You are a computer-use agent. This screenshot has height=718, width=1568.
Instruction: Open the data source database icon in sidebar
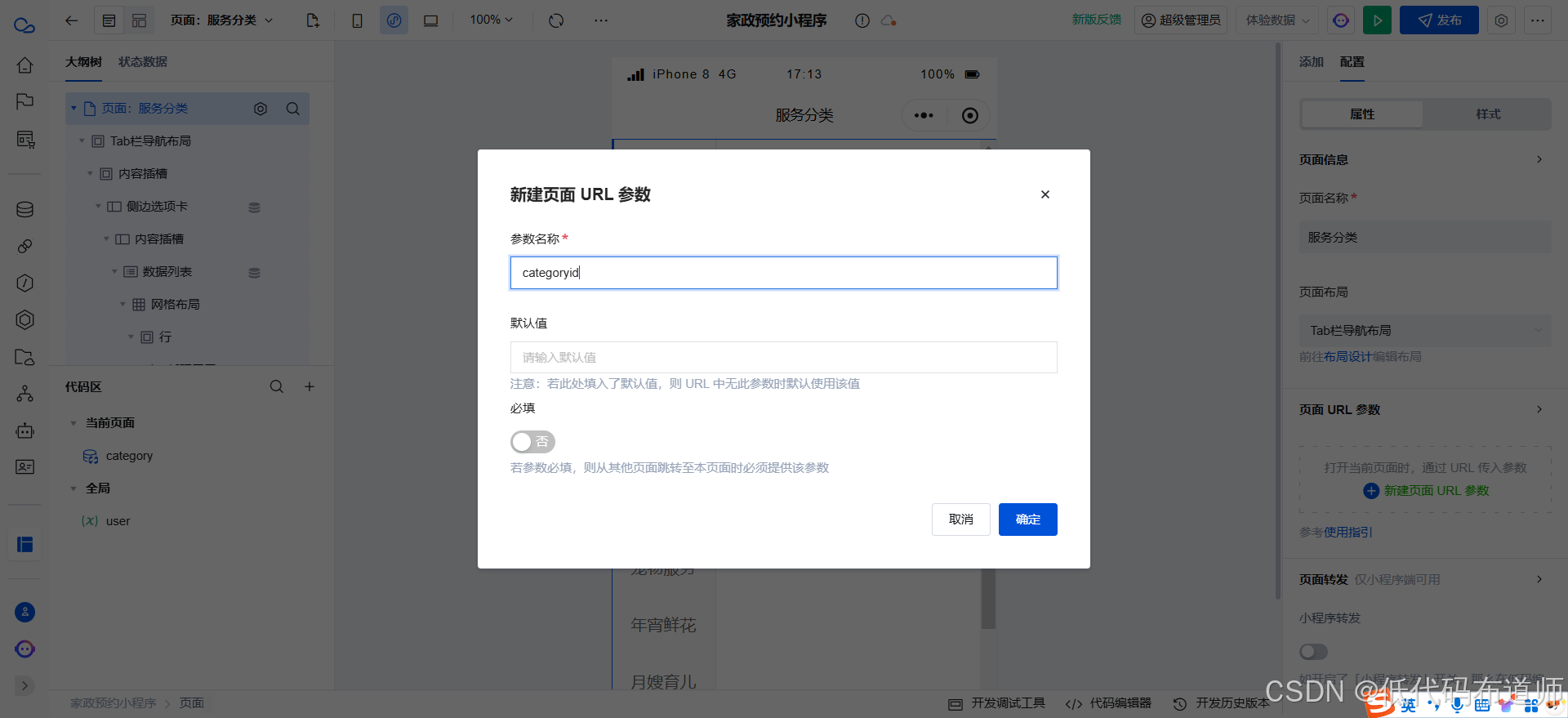[25, 209]
